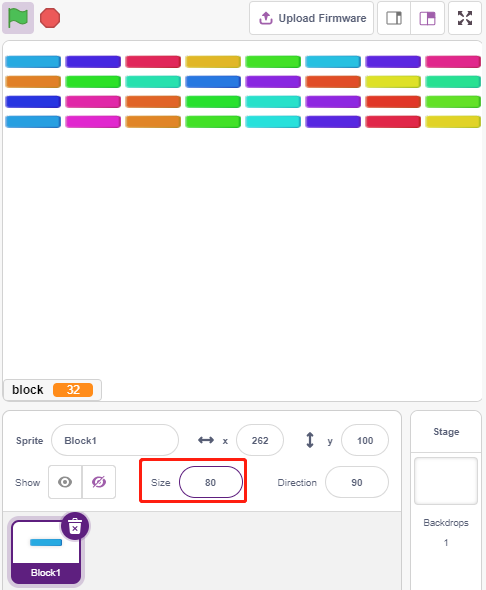Open the Direction field showing 90
The image size is (486, 590).
tap(357, 482)
